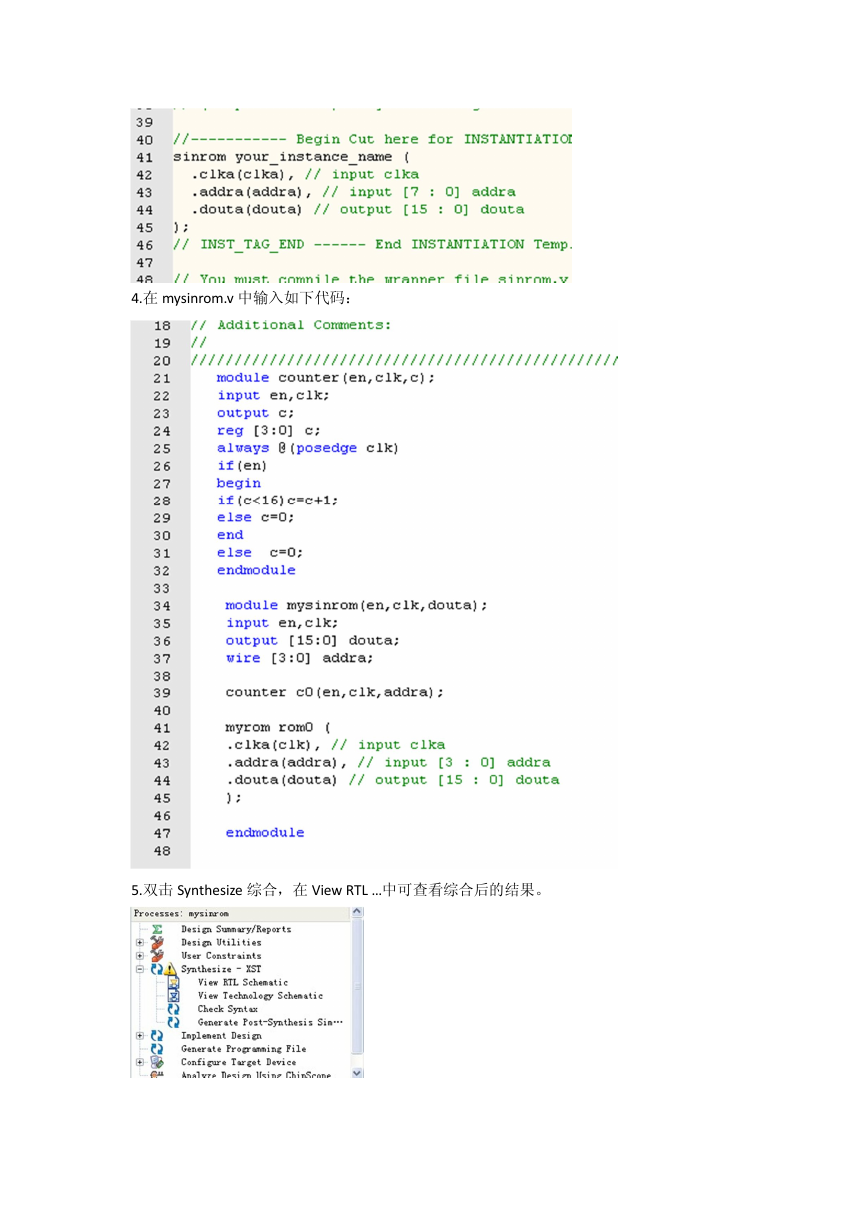This screenshot has height=1228, width=868.
Task: Select Analyze Design Using ChipScope
Action: tap(256, 1075)
